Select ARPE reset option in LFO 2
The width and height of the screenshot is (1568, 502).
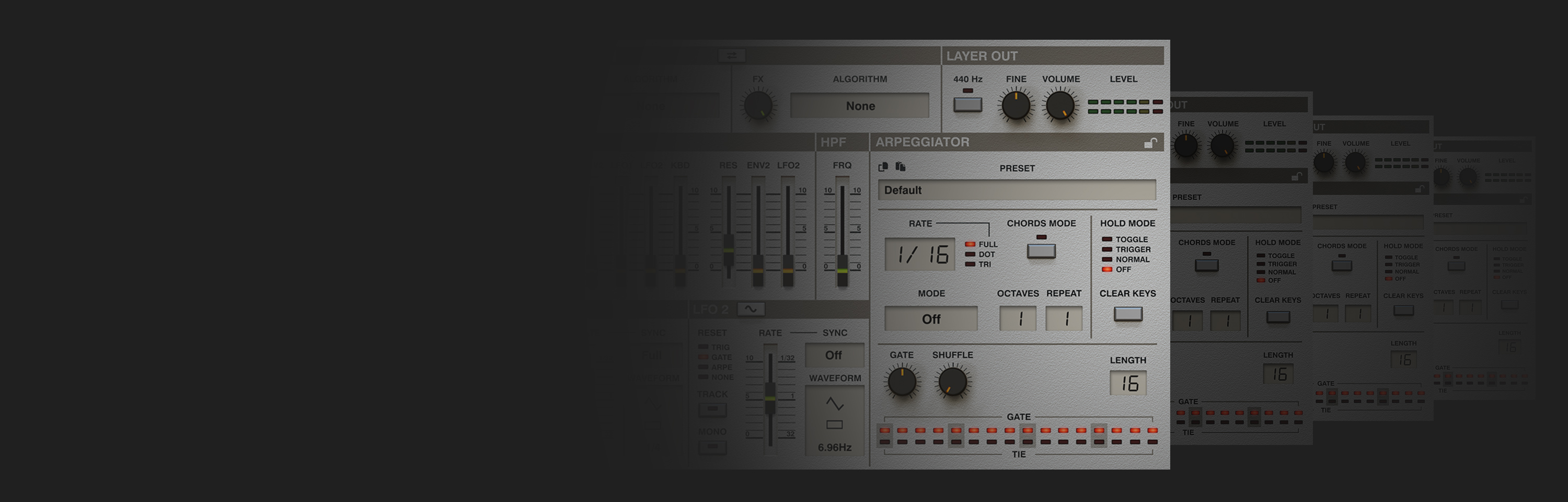point(716,368)
